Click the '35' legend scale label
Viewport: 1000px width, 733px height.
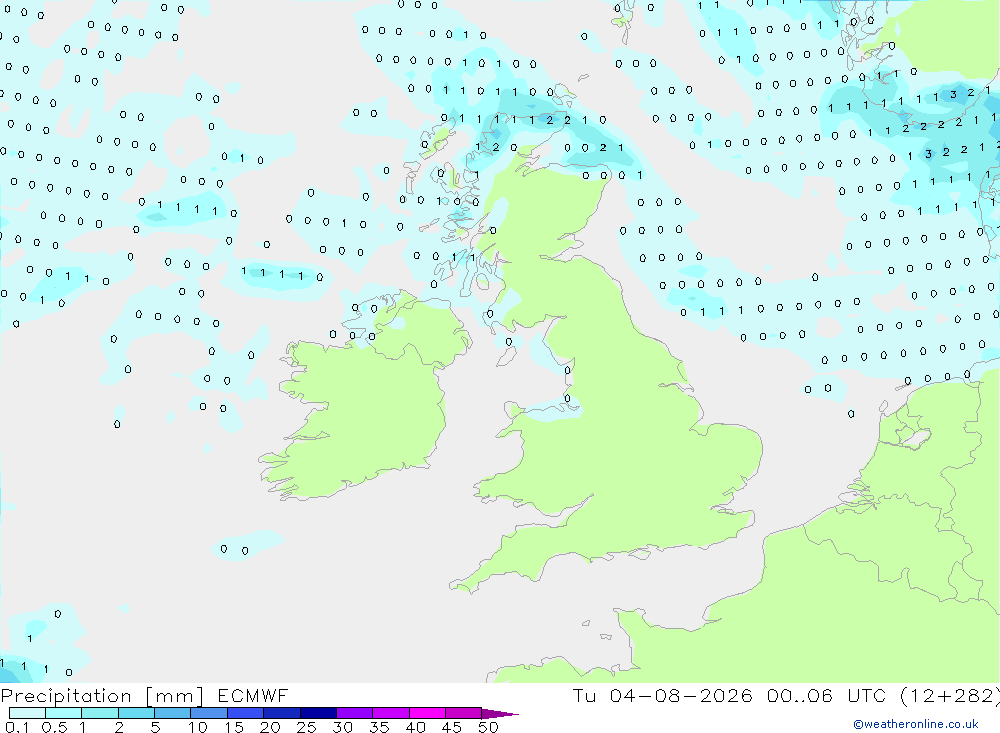point(379,727)
